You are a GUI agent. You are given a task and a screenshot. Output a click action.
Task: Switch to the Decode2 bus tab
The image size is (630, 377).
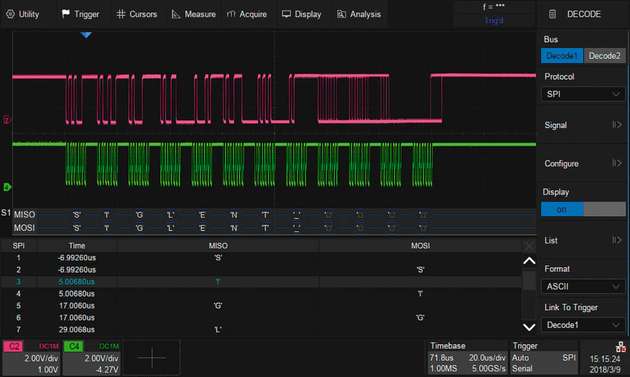[x=605, y=56]
